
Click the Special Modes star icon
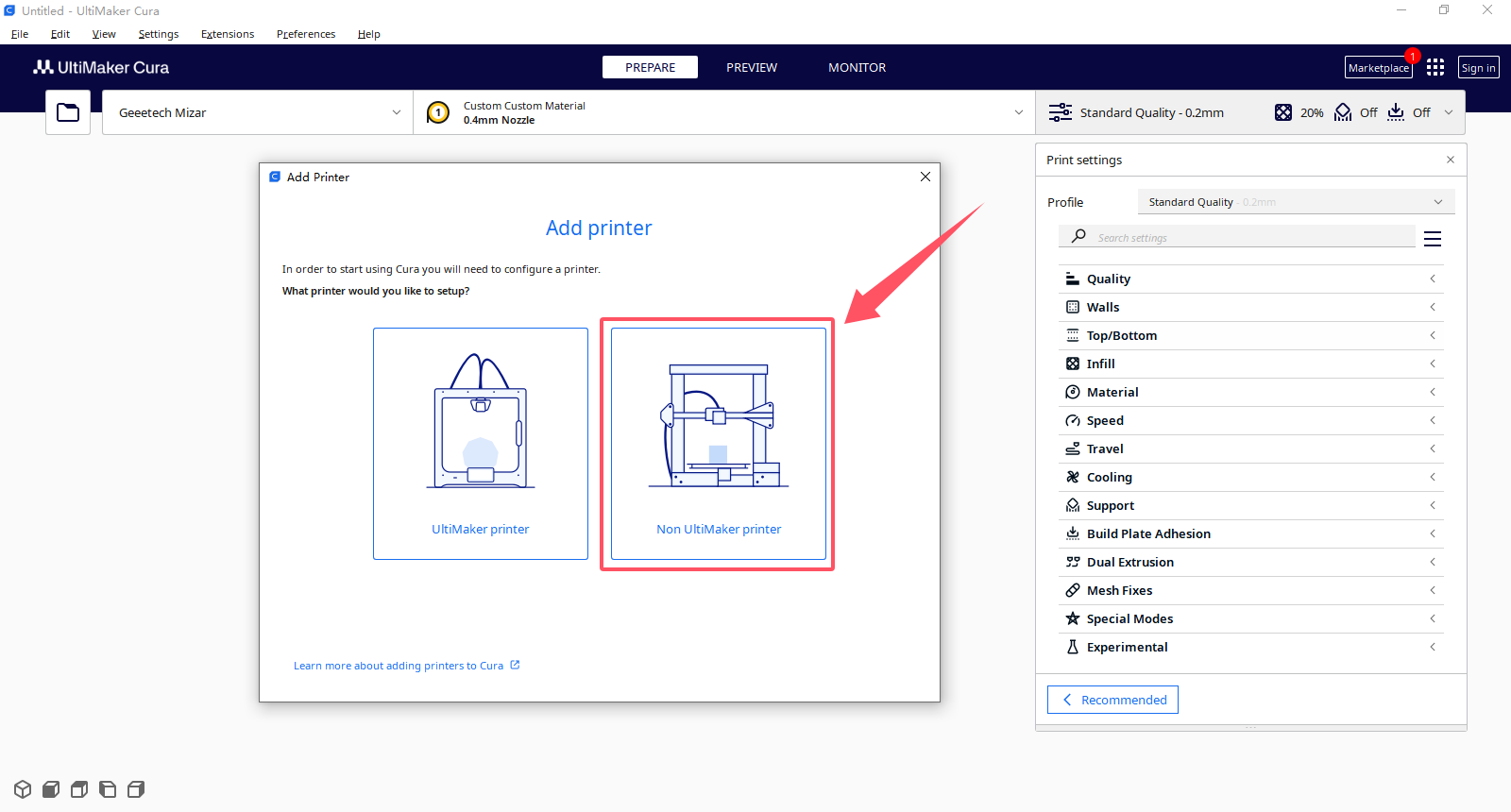point(1073,618)
